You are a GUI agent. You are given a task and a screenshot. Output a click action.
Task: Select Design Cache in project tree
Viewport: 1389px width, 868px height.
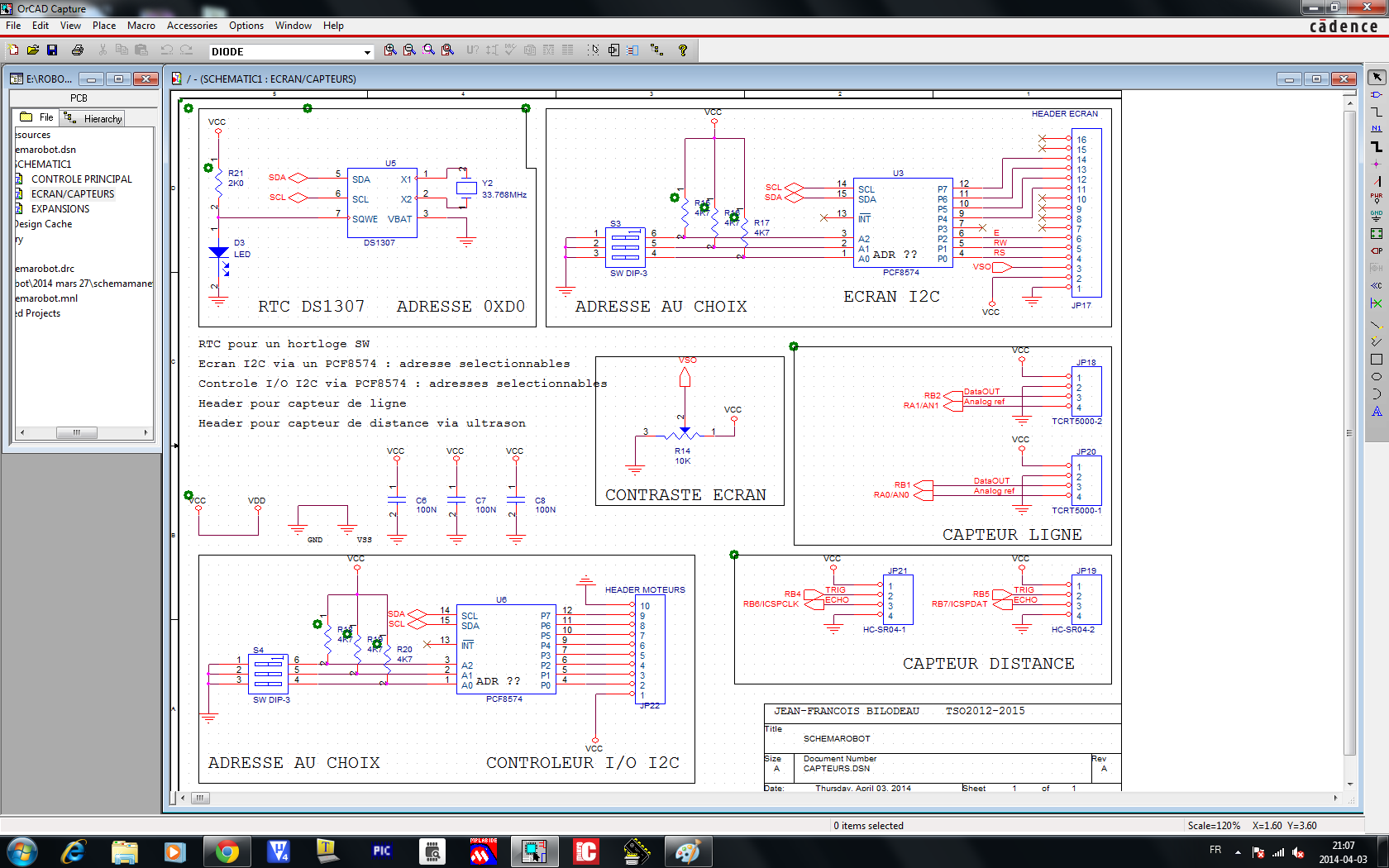point(44,224)
